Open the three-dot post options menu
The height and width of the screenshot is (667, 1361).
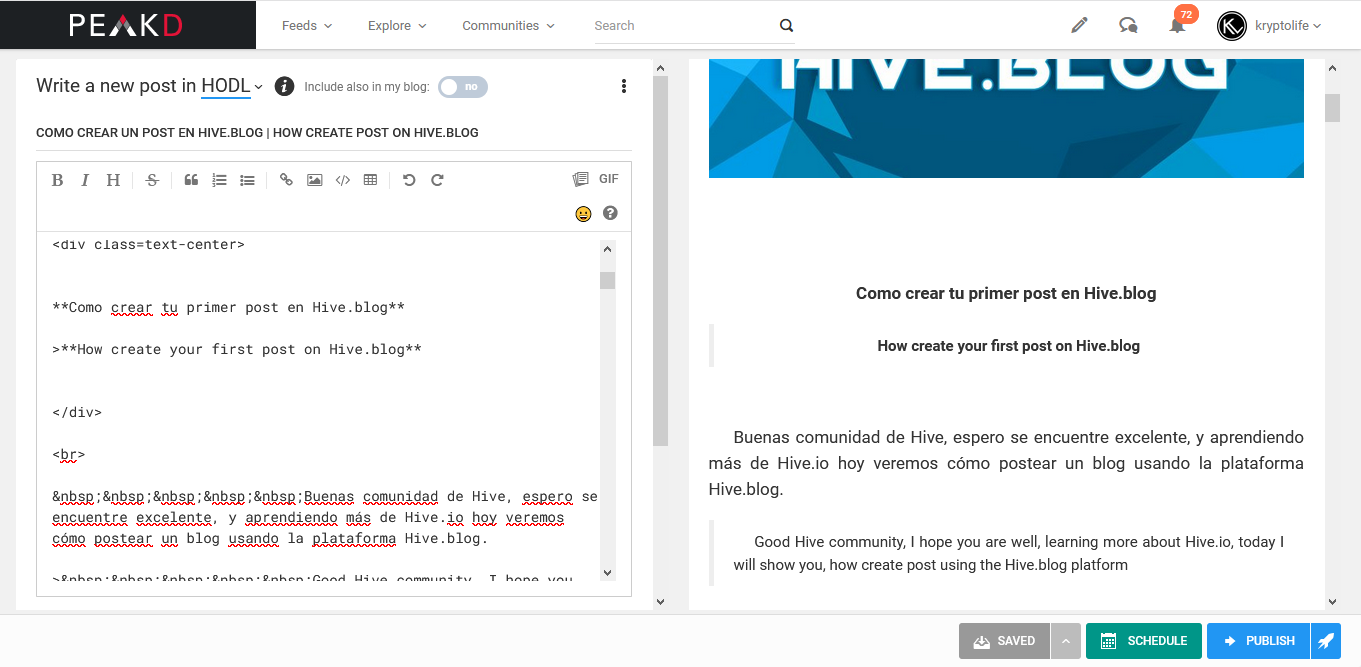click(x=624, y=86)
